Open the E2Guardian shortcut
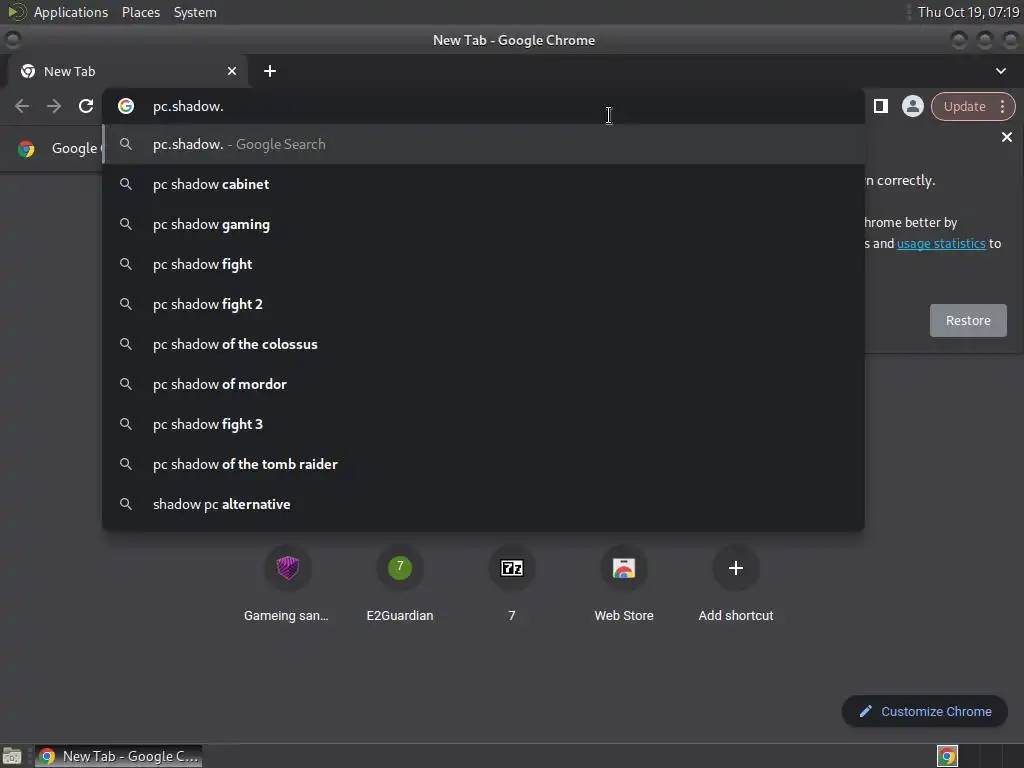The image size is (1024, 768). [x=400, y=583]
